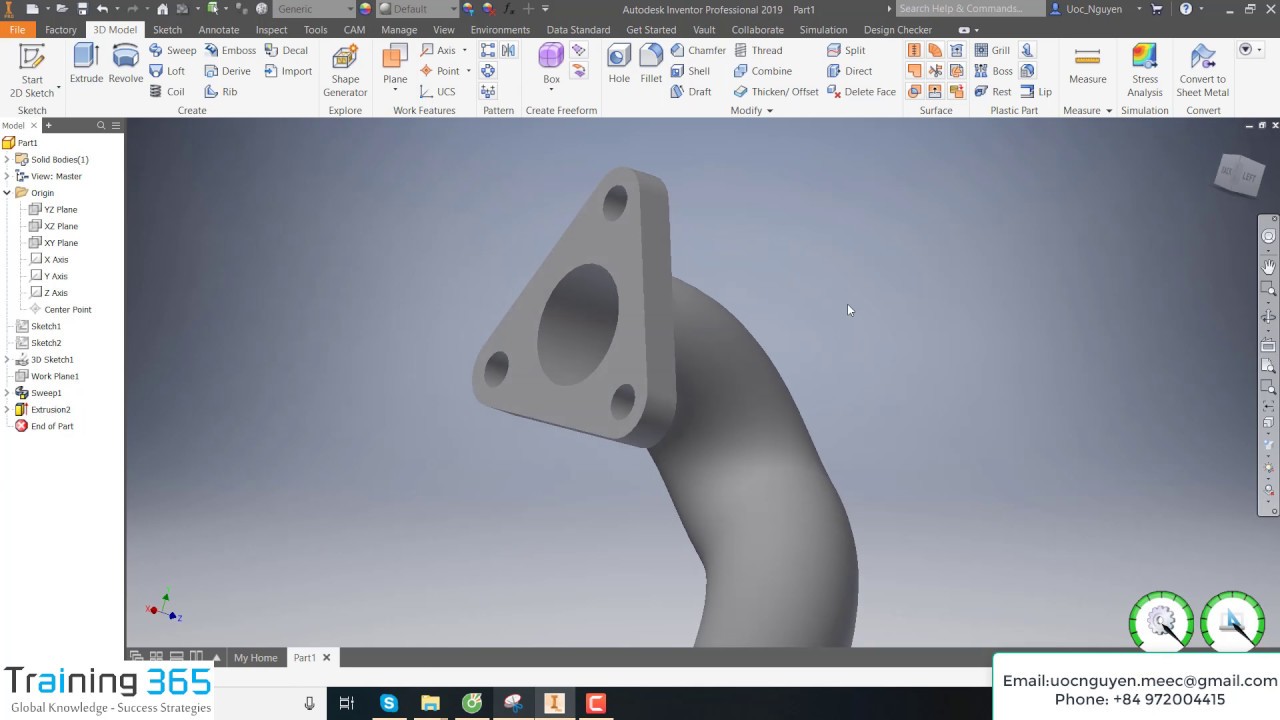Switch to the My Home document tab
Viewport: 1280px width, 720px height.
[x=255, y=657]
